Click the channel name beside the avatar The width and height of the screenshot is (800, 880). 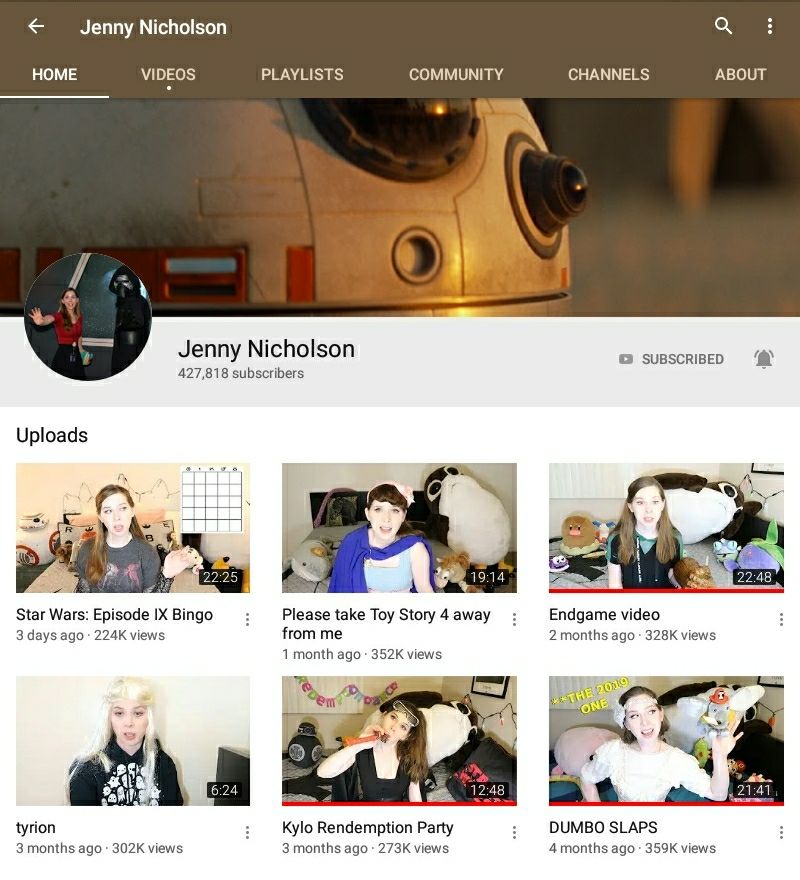(x=267, y=349)
